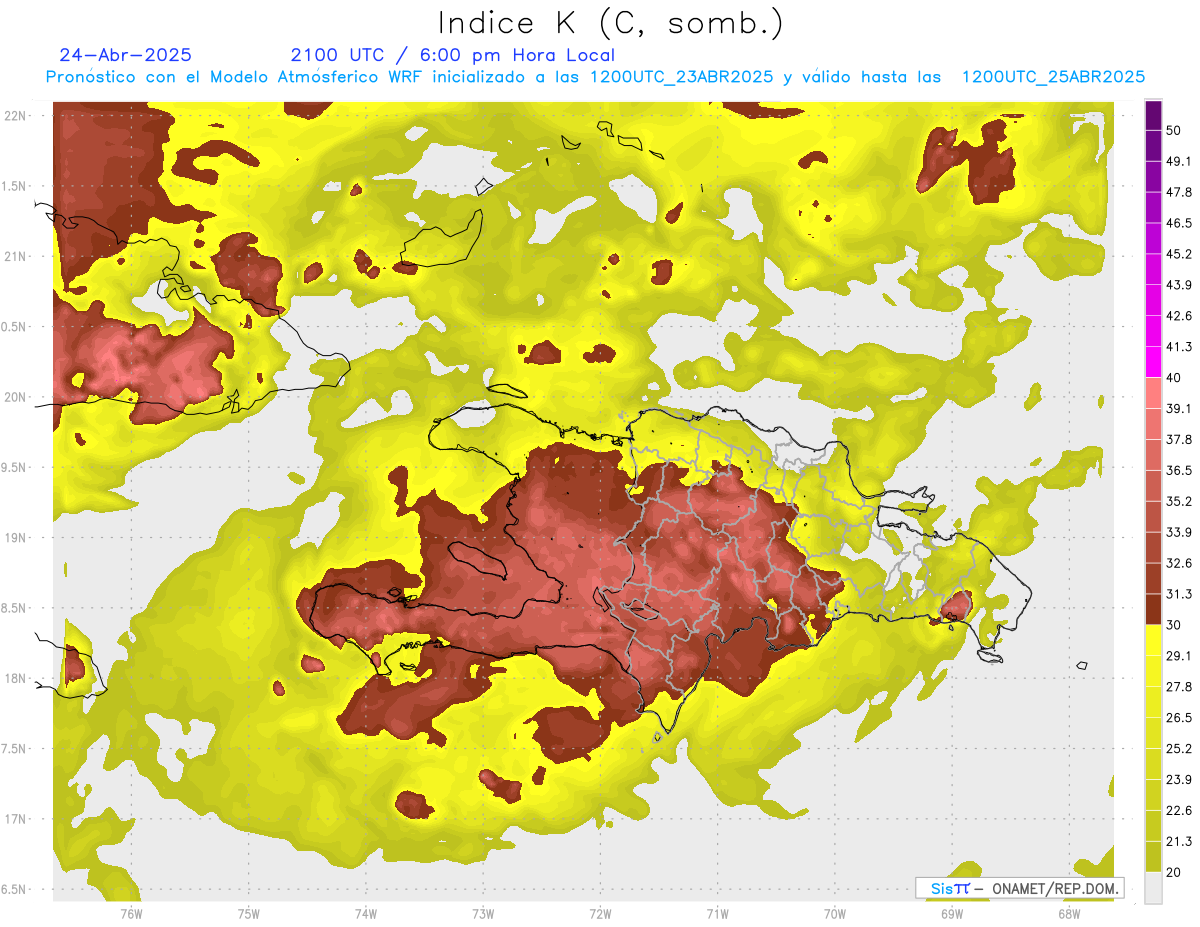The image size is (1200, 927).
Task: Click the dark purple swatch above 50
Action: pos(1153,115)
